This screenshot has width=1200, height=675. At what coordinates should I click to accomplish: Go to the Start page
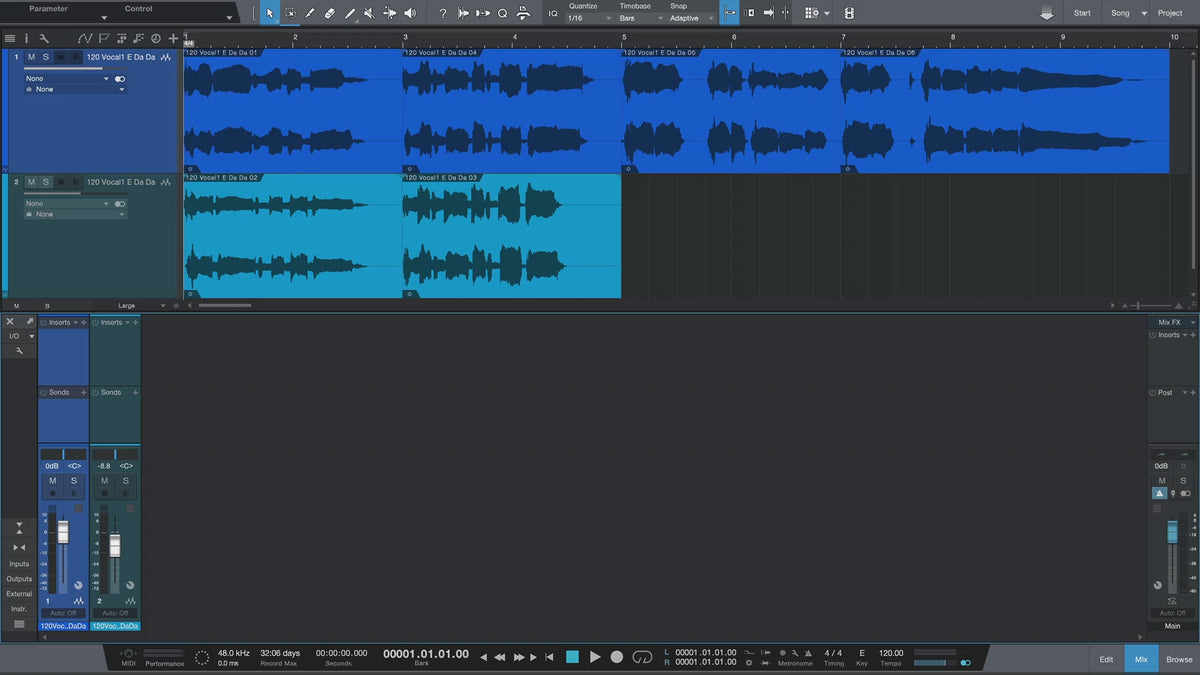coord(1082,13)
